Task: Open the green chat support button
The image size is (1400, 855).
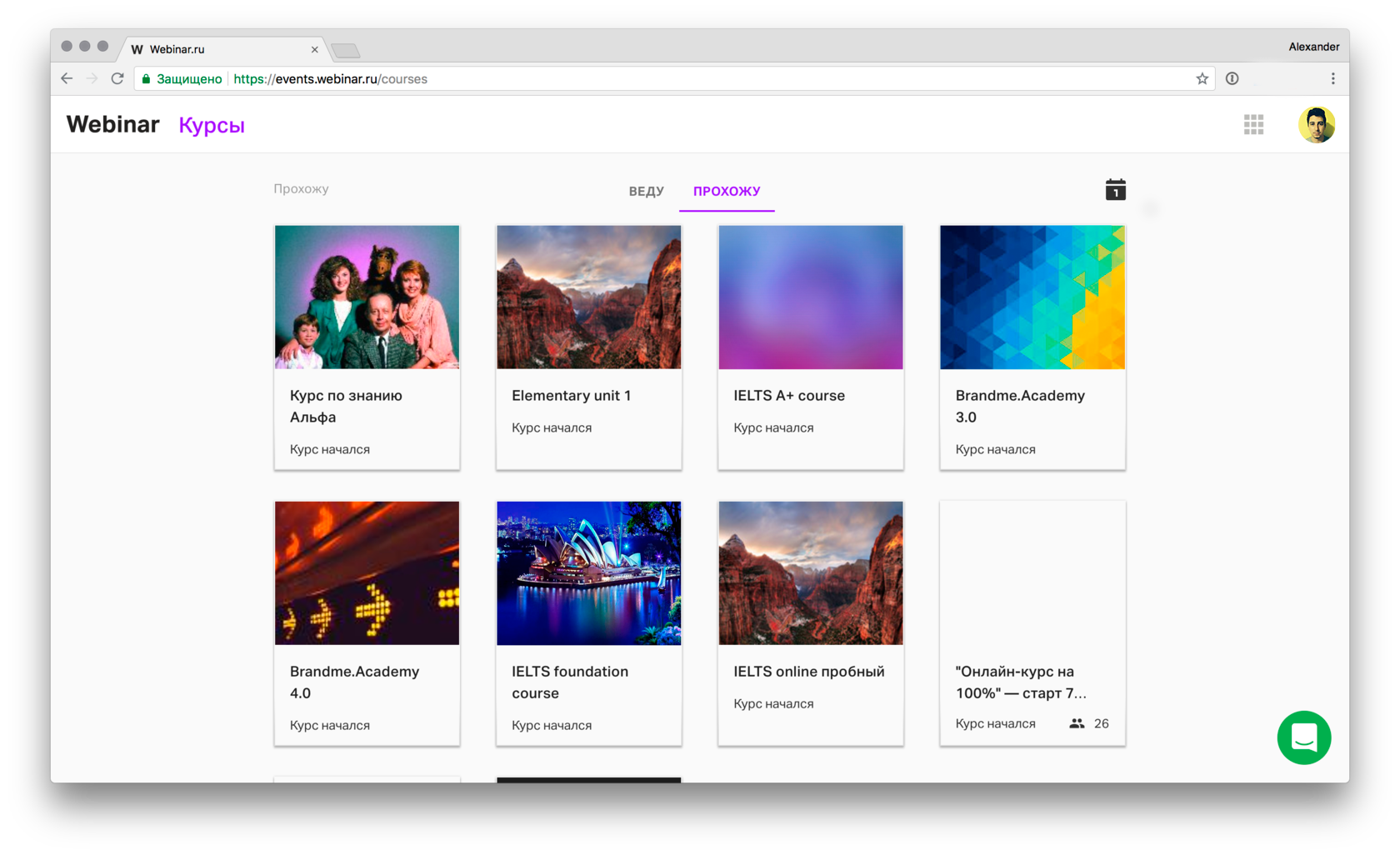Action: pyautogui.click(x=1304, y=737)
